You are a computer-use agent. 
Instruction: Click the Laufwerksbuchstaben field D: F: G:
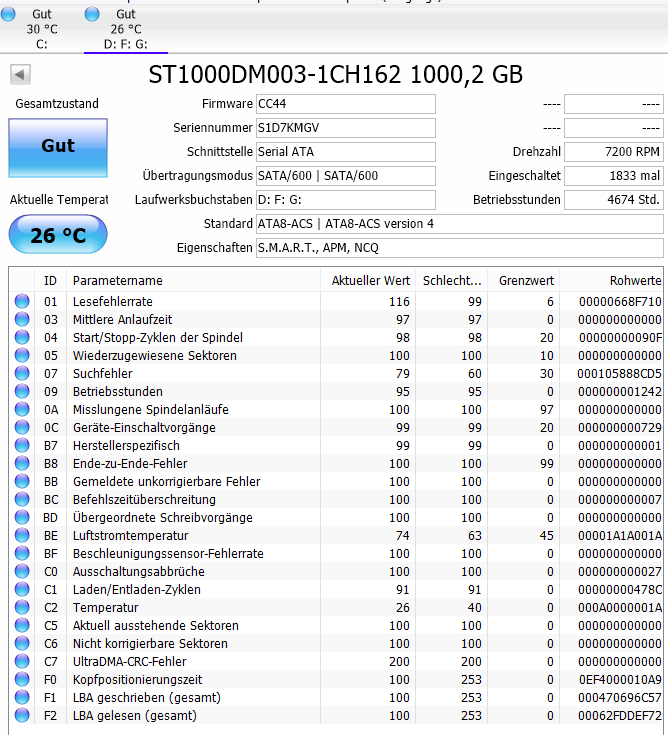(345, 200)
